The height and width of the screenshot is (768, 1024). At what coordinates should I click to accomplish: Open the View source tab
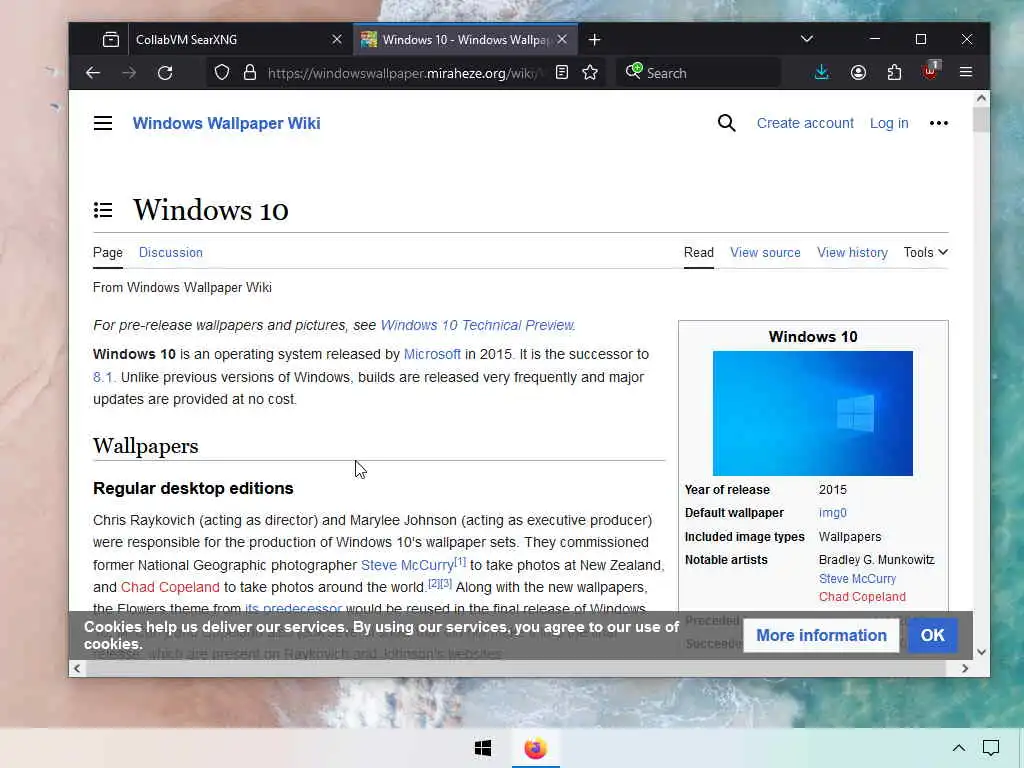[765, 253]
